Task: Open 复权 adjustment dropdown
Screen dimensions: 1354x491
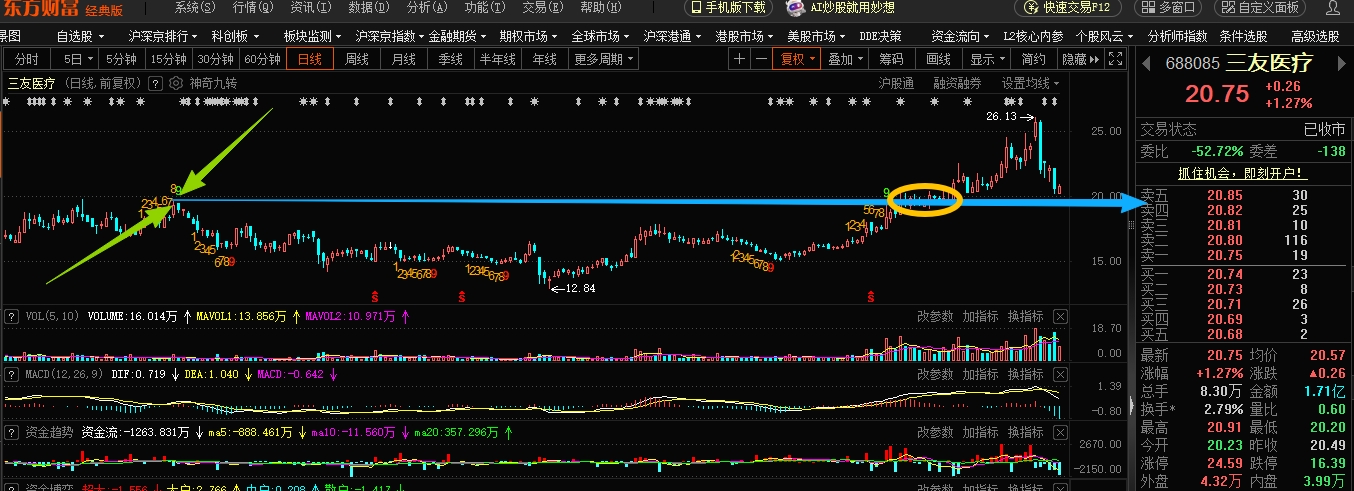Action: click(798, 59)
